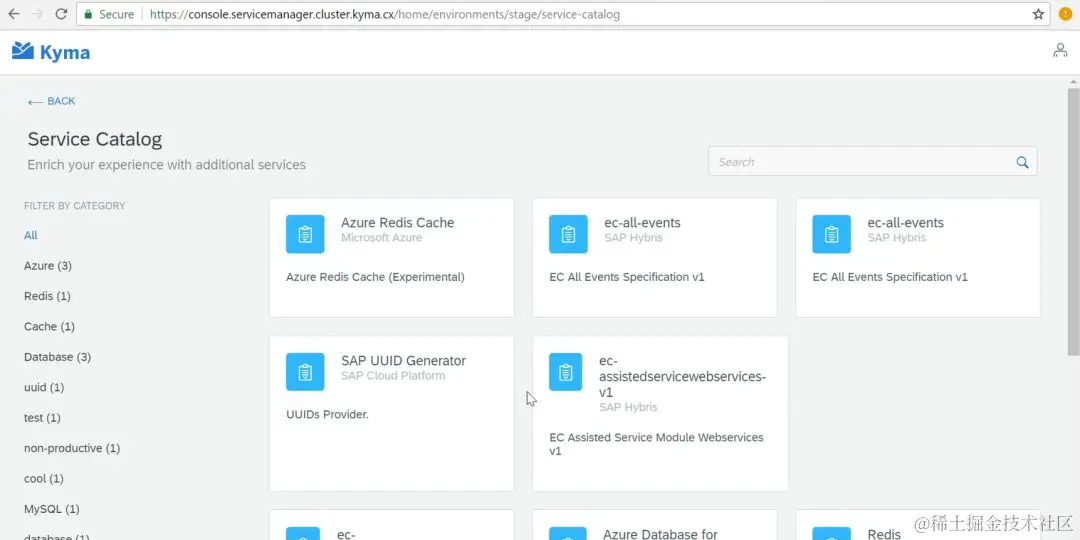Viewport: 1080px width, 540px height.
Task: Click the browser address bar URL
Action: click(x=384, y=14)
